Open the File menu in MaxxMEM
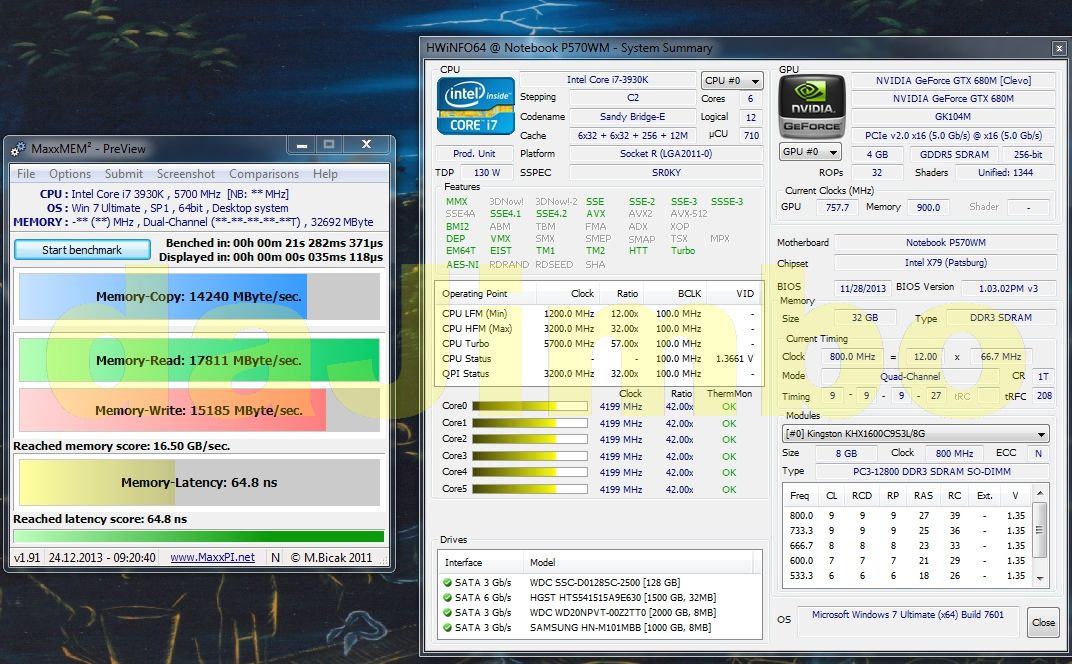This screenshot has height=664, width=1072. coord(26,174)
